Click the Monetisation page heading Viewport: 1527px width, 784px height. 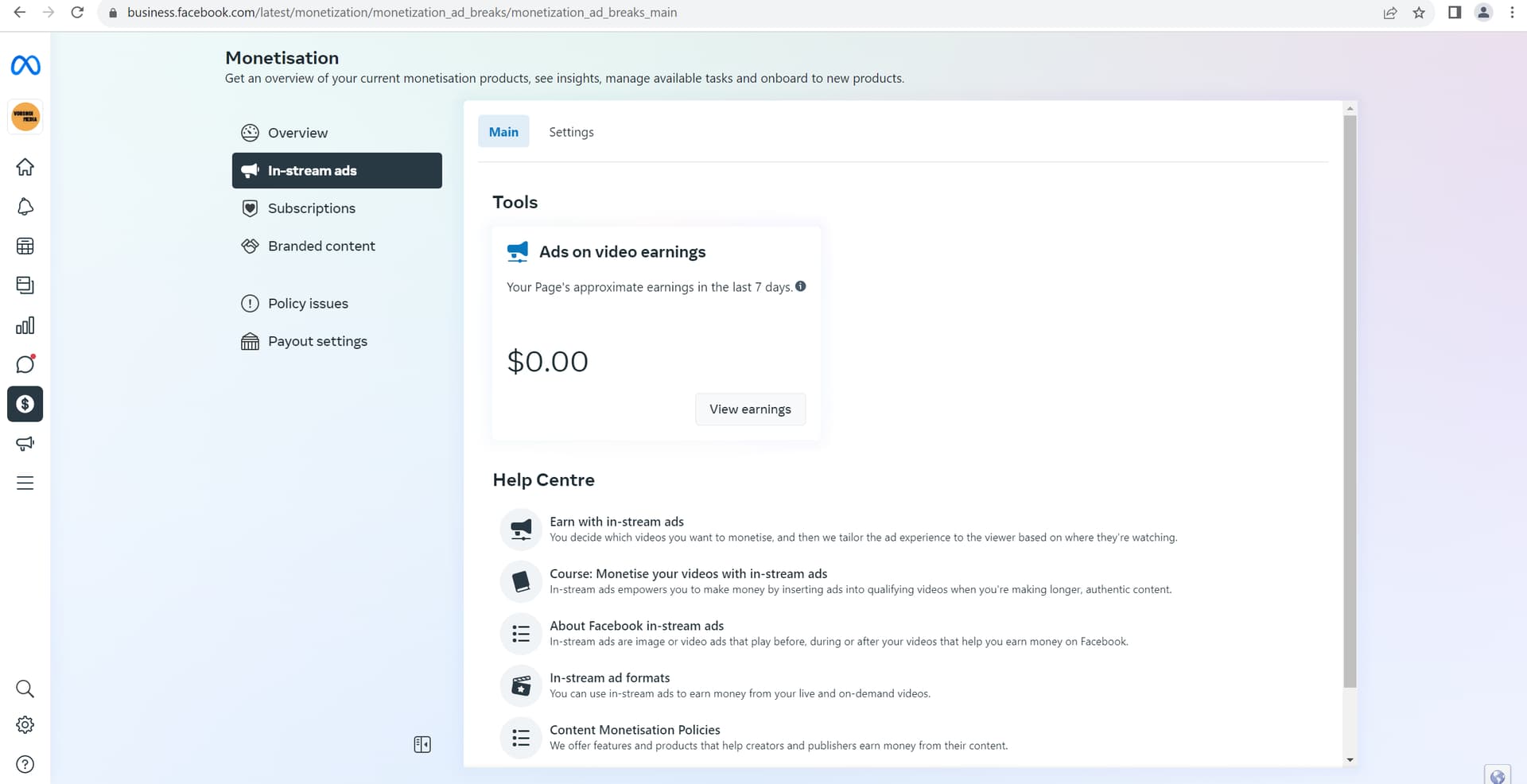click(282, 58)
